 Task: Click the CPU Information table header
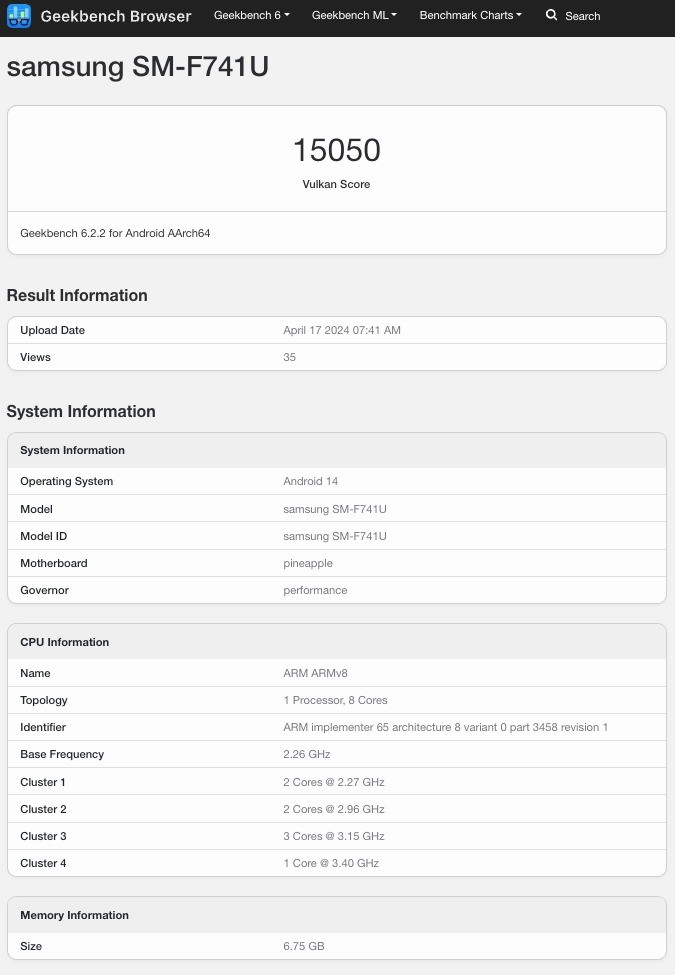65,642
